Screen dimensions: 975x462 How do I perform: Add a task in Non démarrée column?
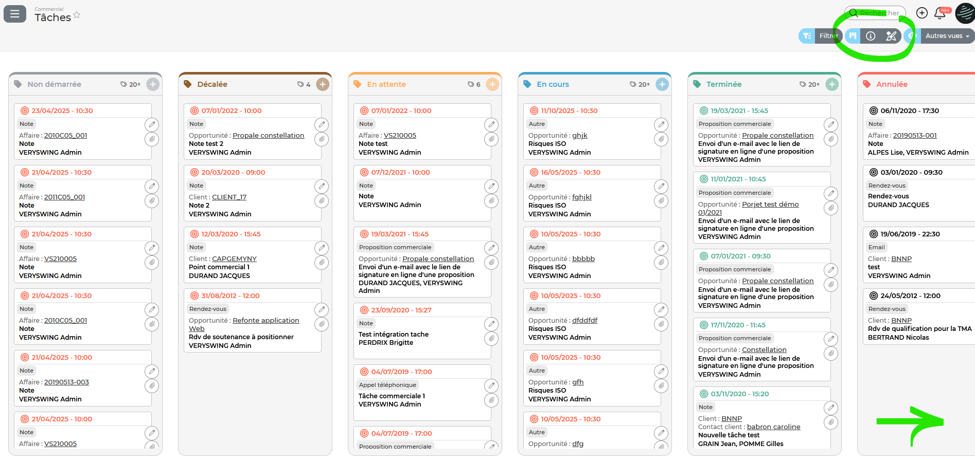point(153,85)
